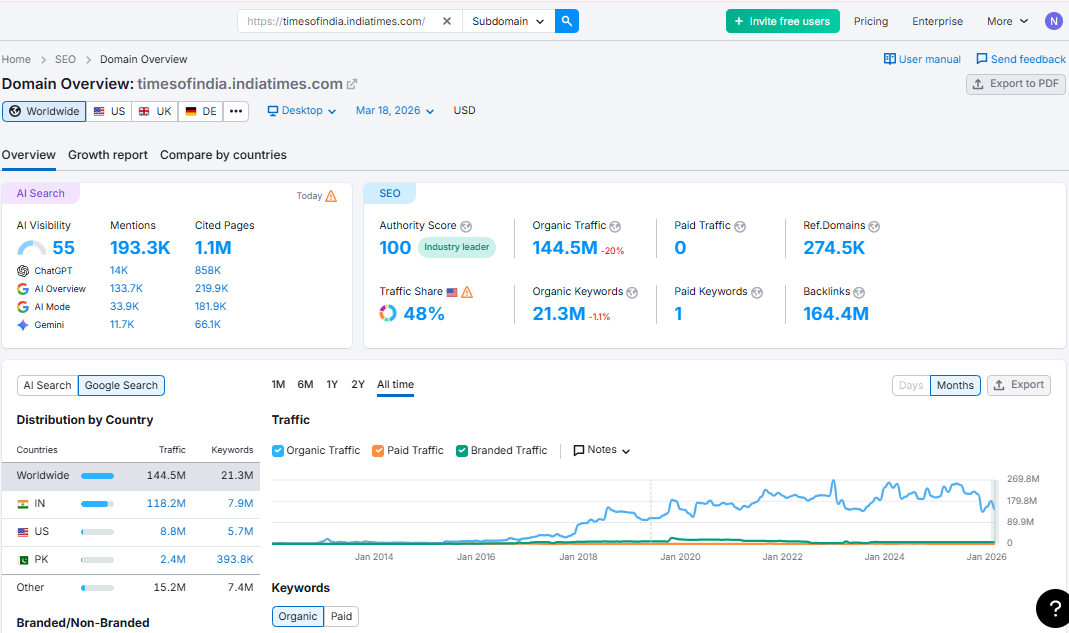Open the Desktop device dropdown
Image resolution: width=1069 pixels, height=633 pixels.
tap(300, 110)
